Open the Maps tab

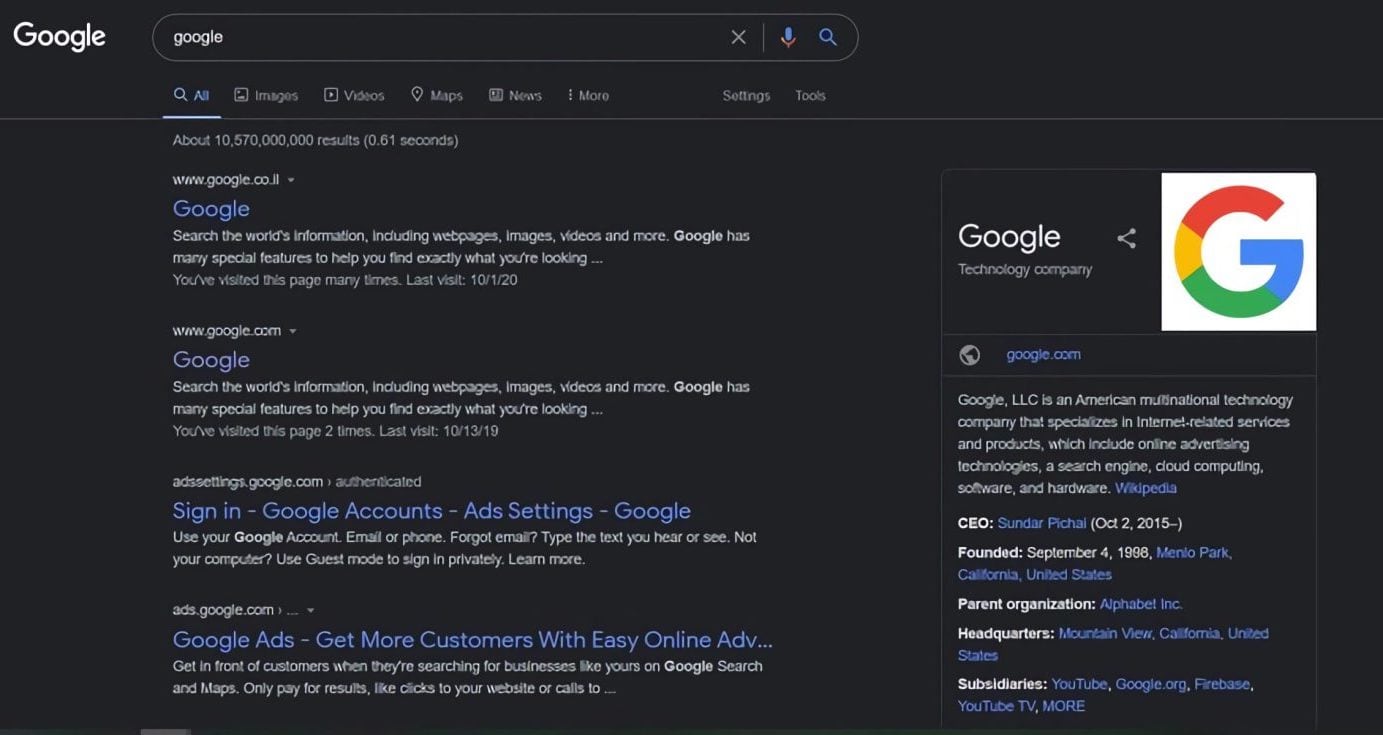pyautogui.click(x=437, y=96)
